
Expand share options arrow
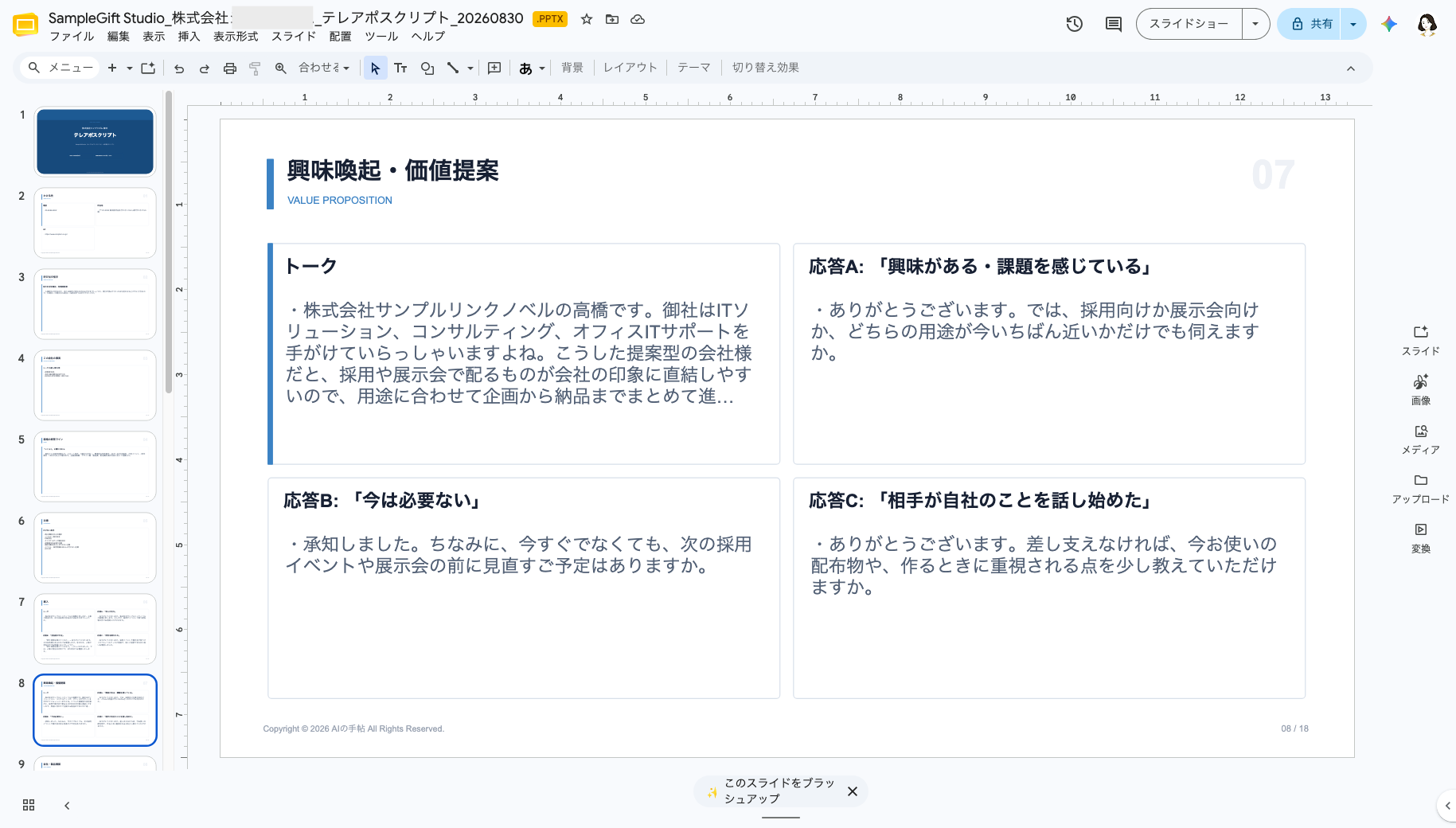click(1353, 24)
